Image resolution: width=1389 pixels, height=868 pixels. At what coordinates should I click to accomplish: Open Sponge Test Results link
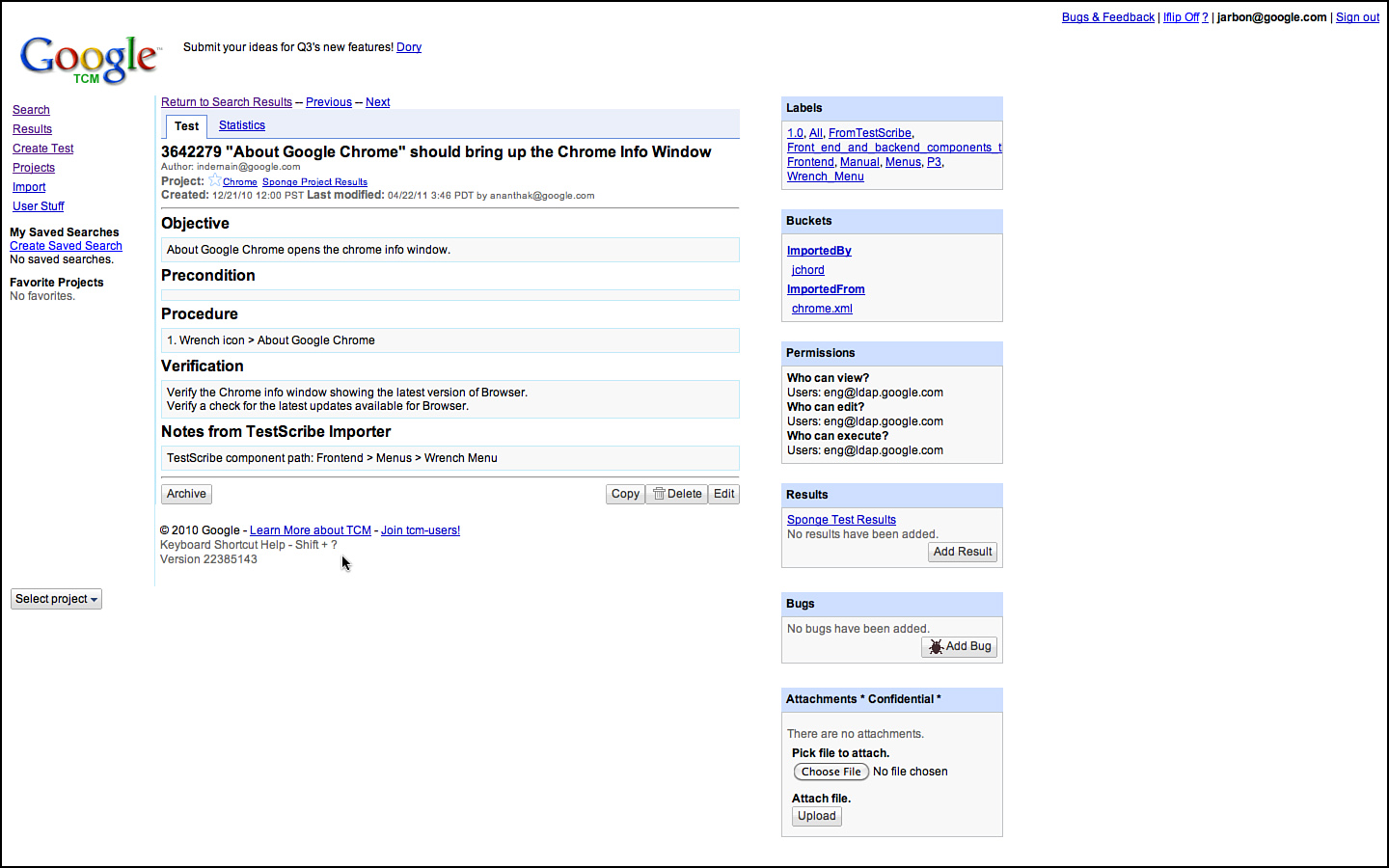click(841, 520)
